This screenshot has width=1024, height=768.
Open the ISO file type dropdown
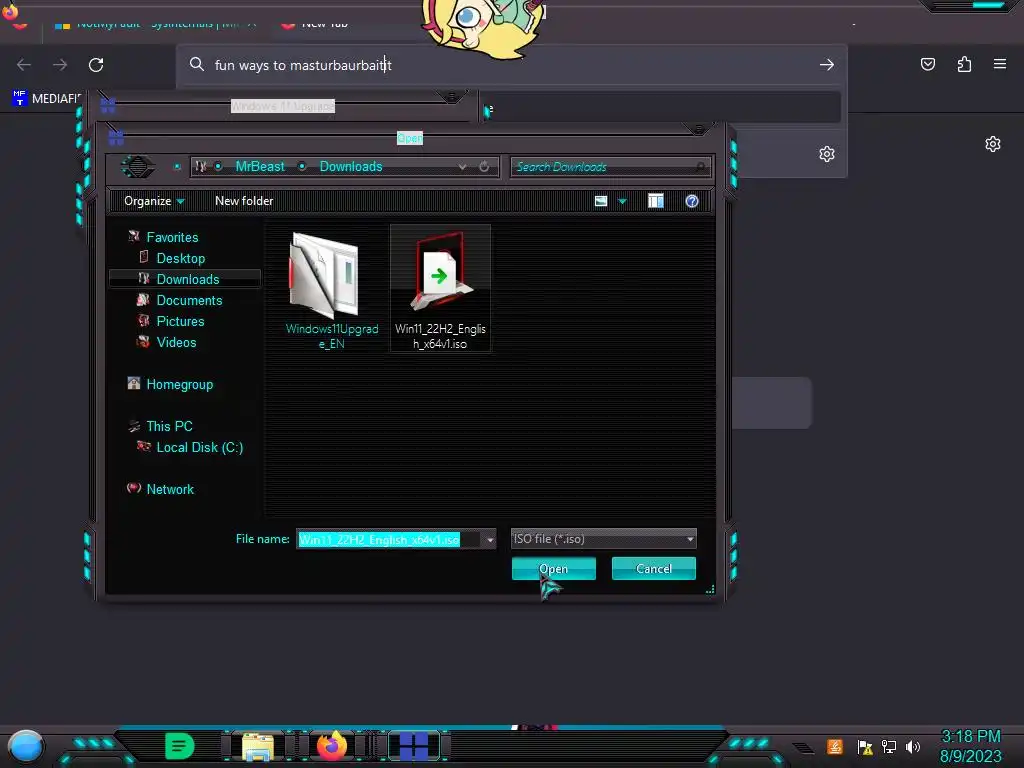603,539
